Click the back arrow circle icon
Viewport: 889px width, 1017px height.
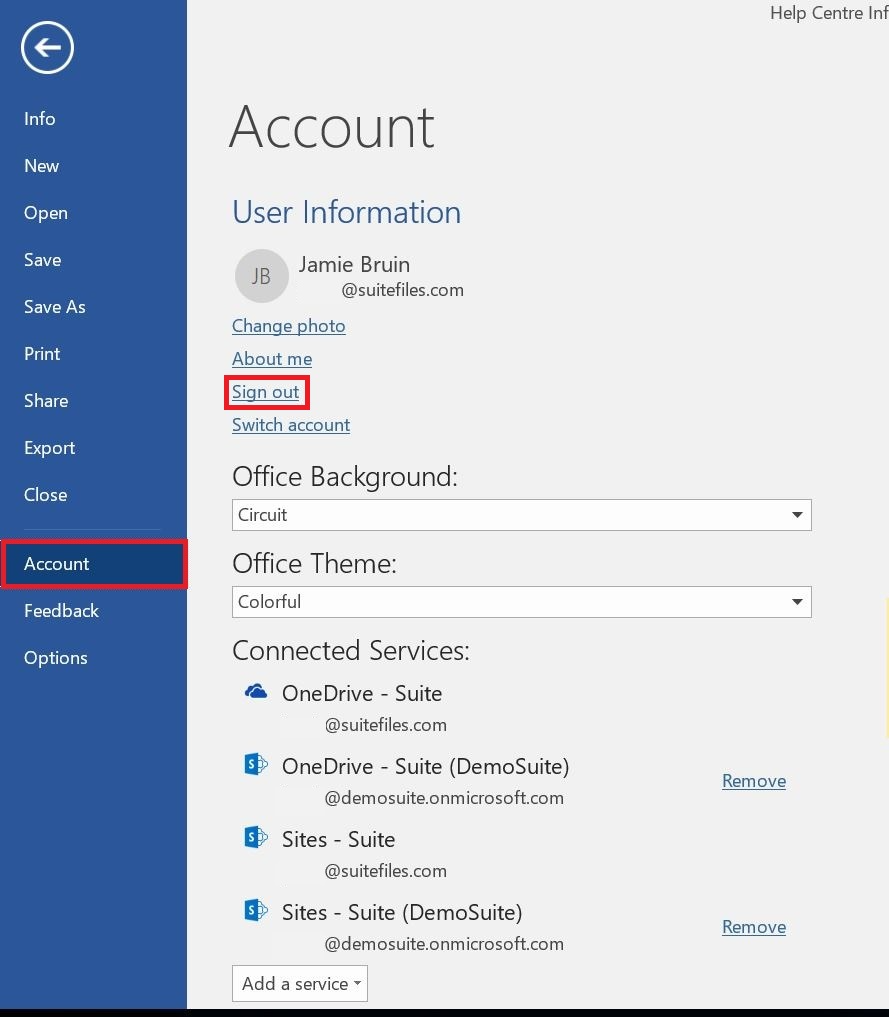click(x=47, y=47)
